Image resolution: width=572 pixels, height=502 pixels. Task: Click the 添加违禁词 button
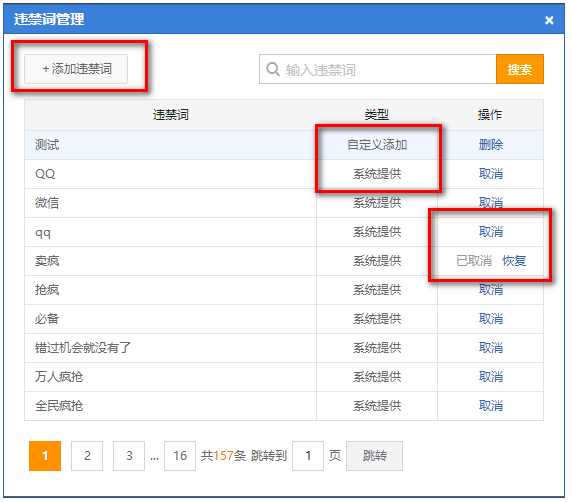(76, 69)
